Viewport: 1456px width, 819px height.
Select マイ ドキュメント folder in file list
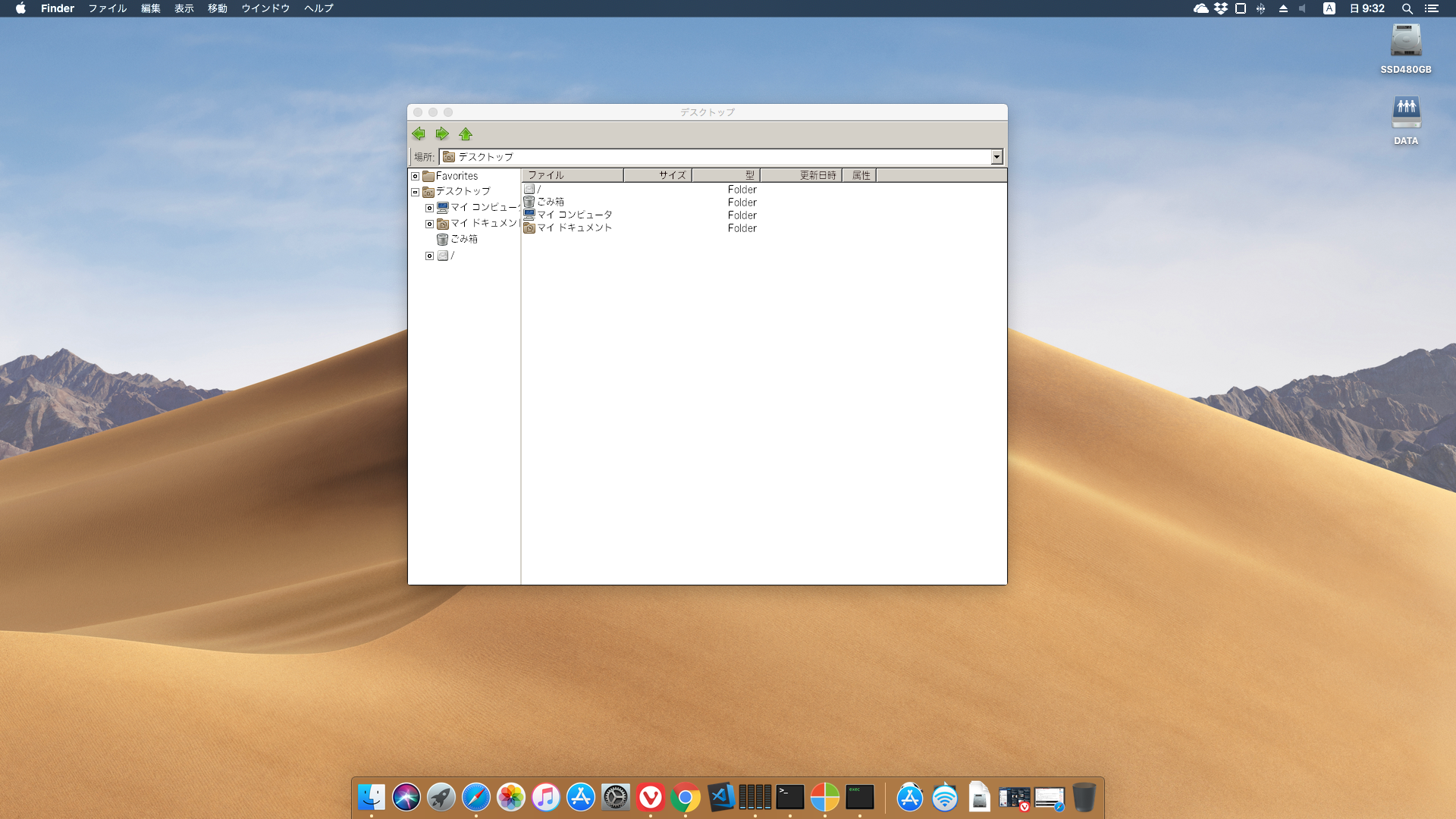(574, 227)
